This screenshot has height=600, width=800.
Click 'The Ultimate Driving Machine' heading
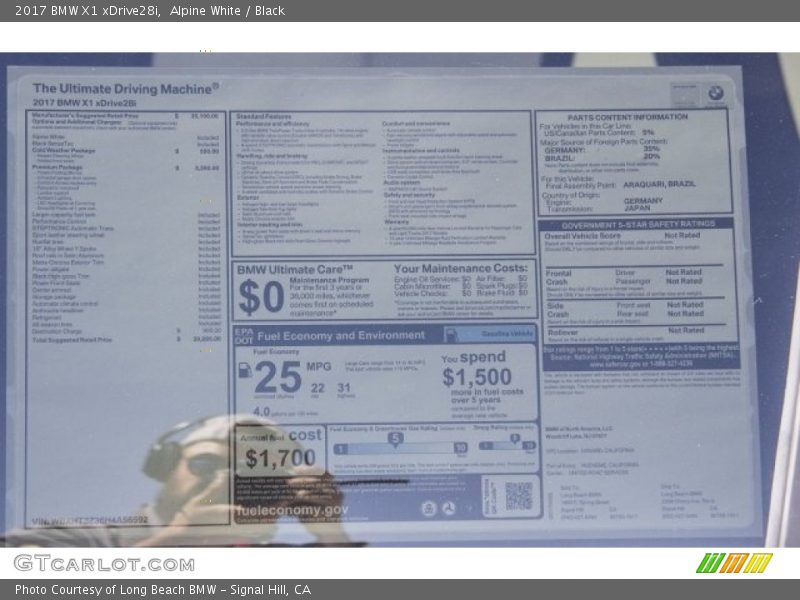pos(126,88)
